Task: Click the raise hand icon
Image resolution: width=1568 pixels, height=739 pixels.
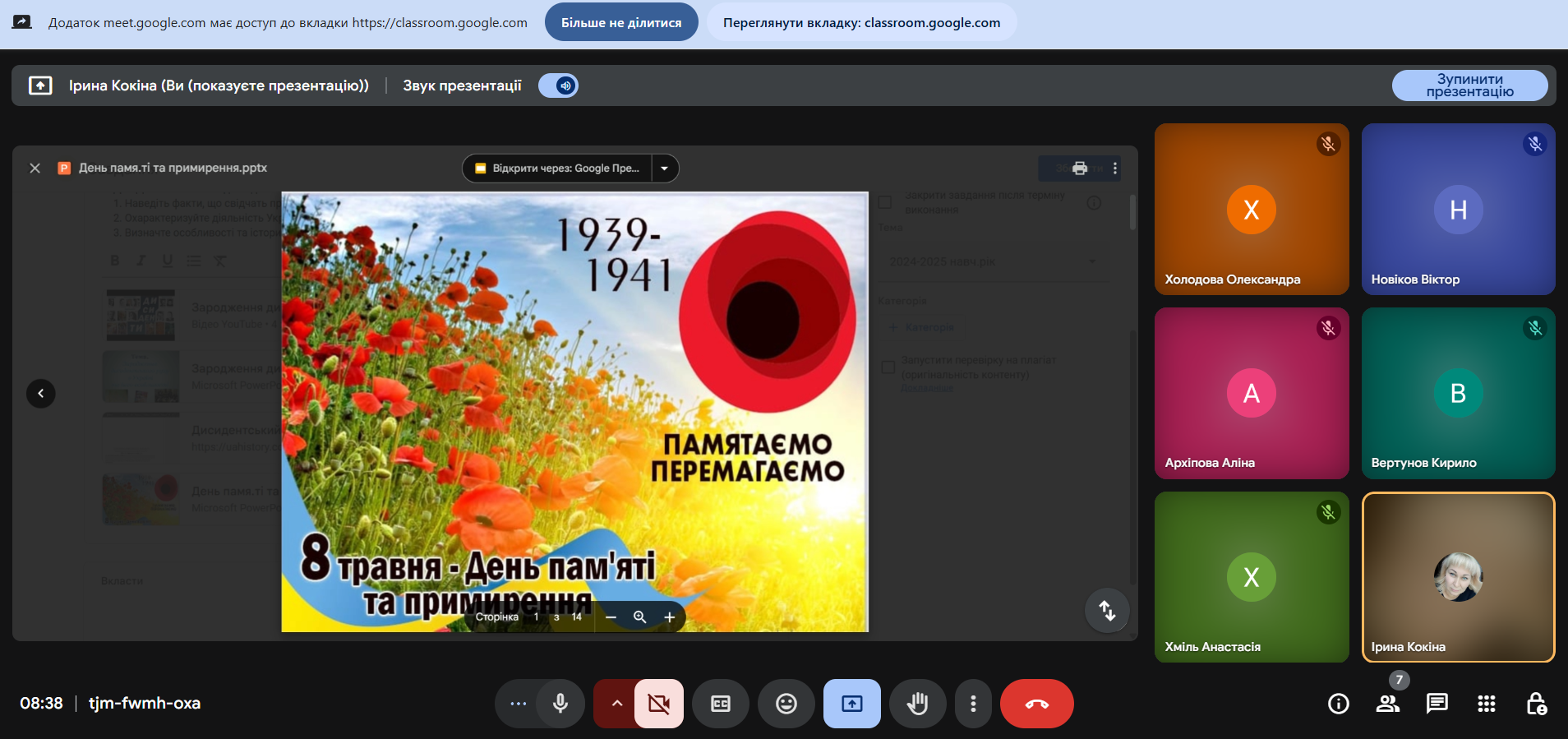Action: click(x=917, y=704)
